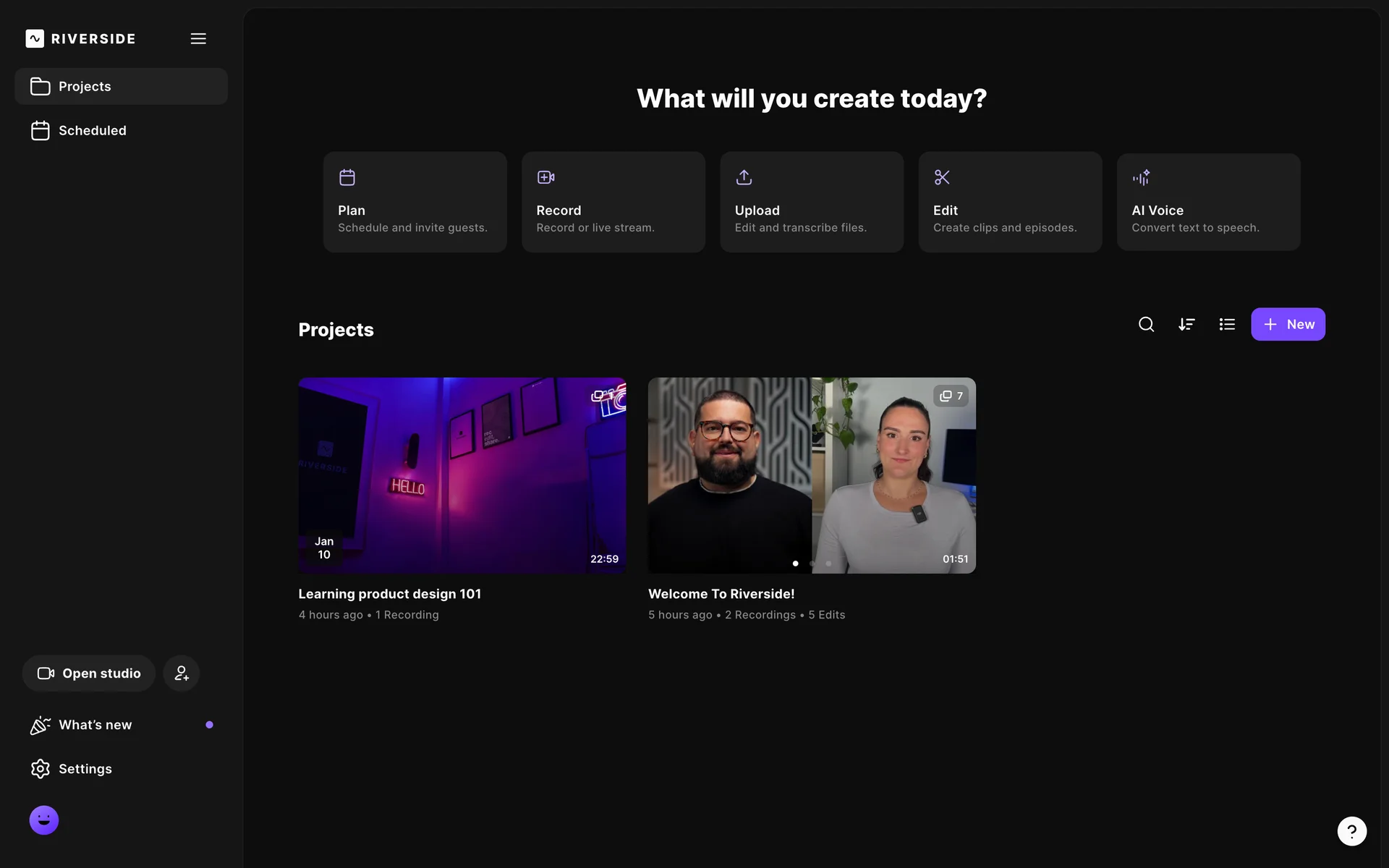Screen dimensions: 1389x868
Task: Go to the Scheduled section
Action: pyautogui.click(x=92, y=130)
